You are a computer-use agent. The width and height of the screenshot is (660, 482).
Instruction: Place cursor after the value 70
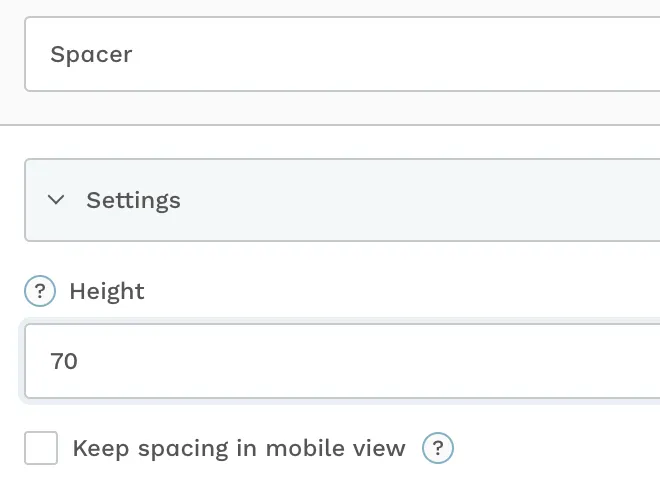(x=79, y=361)
